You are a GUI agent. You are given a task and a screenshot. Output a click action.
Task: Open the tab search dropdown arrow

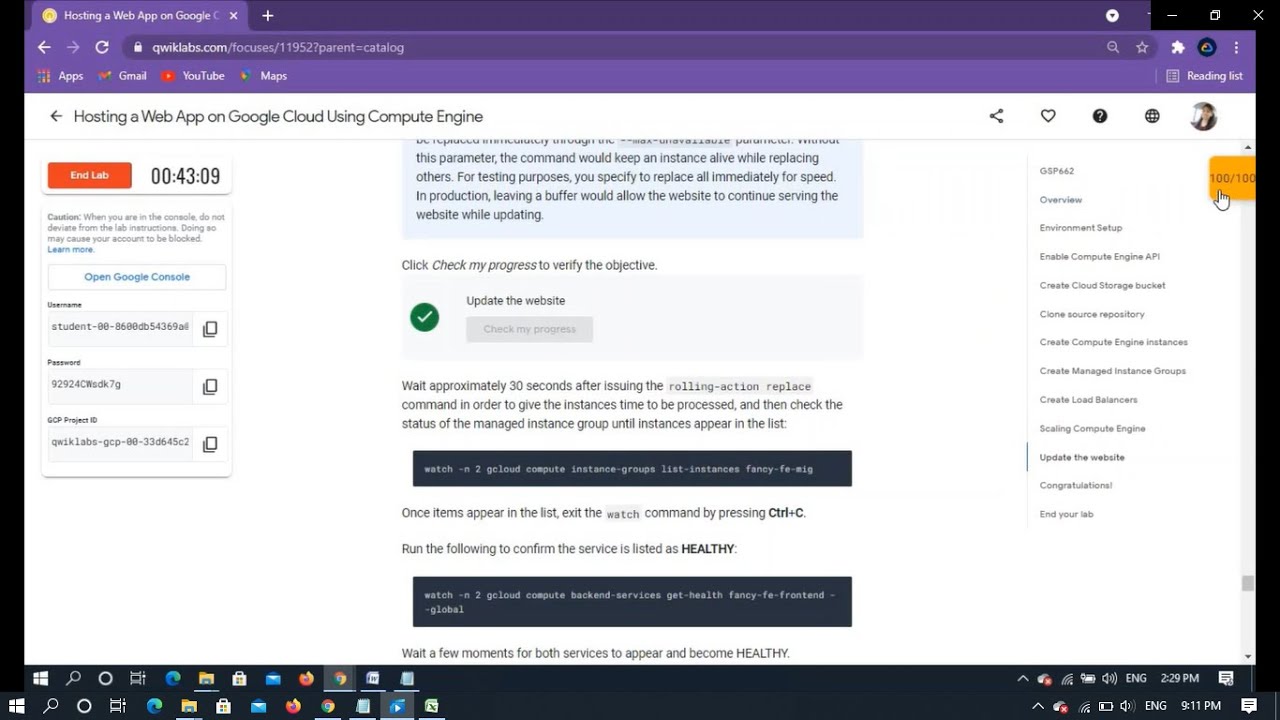[x=1112, y=16]
